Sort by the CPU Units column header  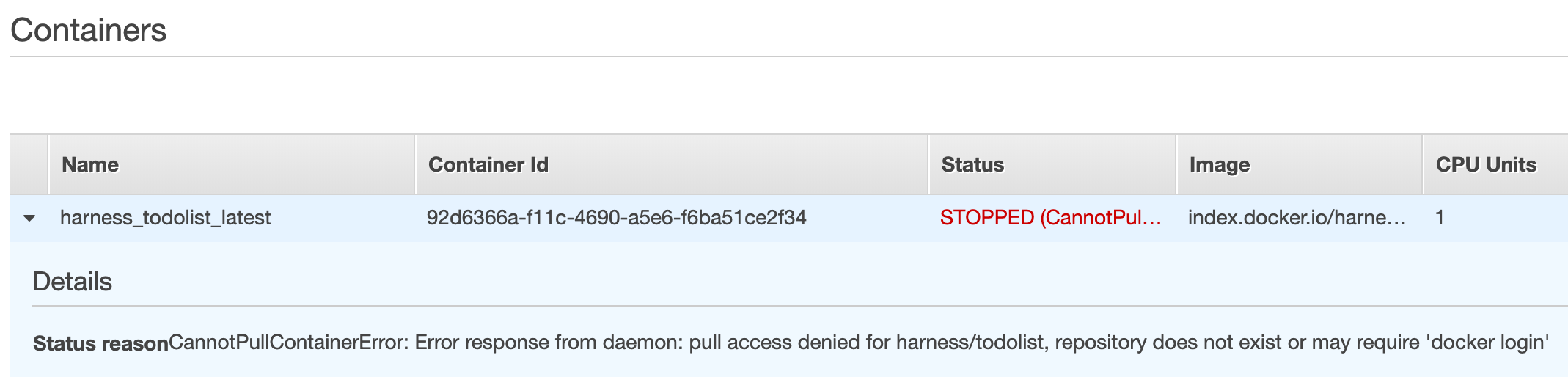point(1486,164)
